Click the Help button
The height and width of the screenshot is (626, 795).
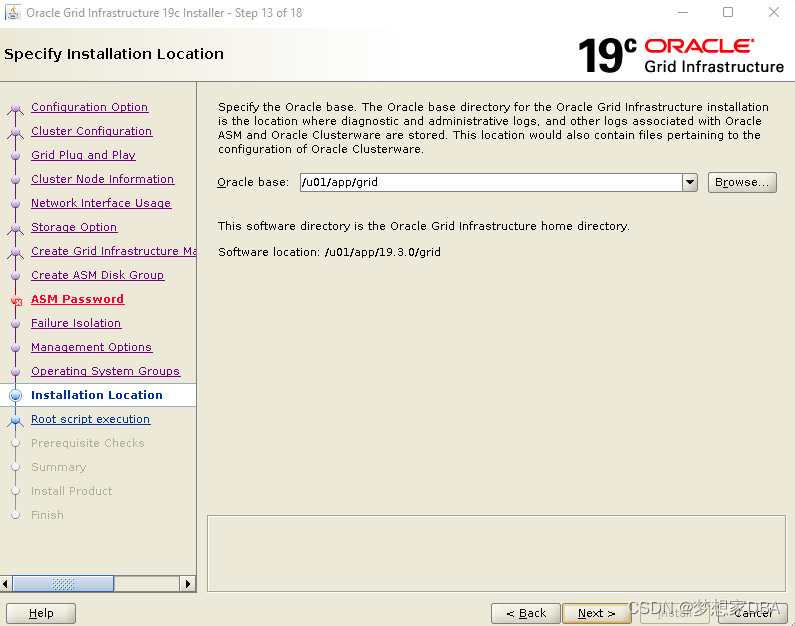point(41,613)
